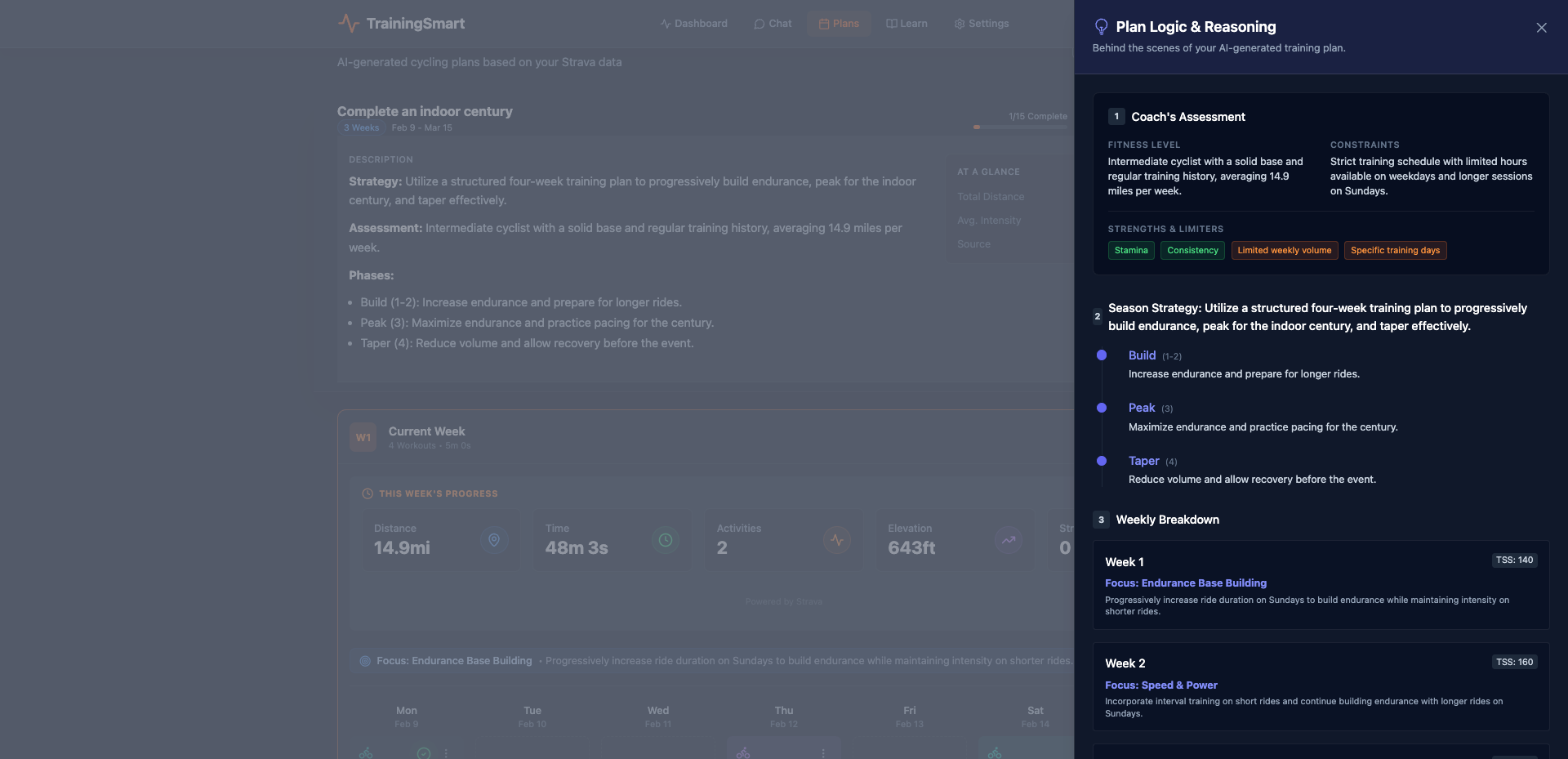Open the Week 2 breakdown card

pyautogui.click(x=1321, y=686)
